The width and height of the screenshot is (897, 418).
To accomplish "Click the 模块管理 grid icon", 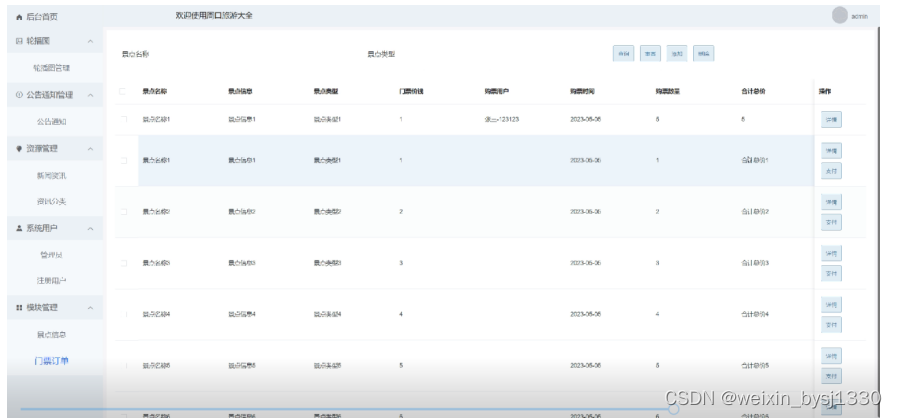I will point(19,308).
